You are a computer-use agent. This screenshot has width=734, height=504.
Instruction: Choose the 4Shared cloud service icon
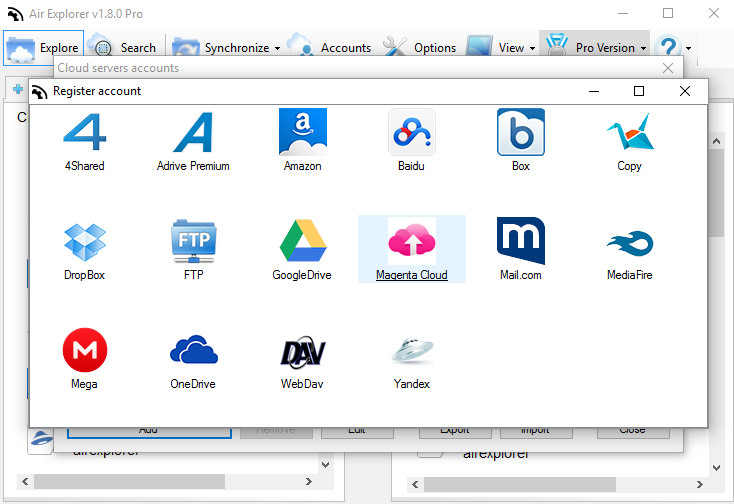point(85,132)
